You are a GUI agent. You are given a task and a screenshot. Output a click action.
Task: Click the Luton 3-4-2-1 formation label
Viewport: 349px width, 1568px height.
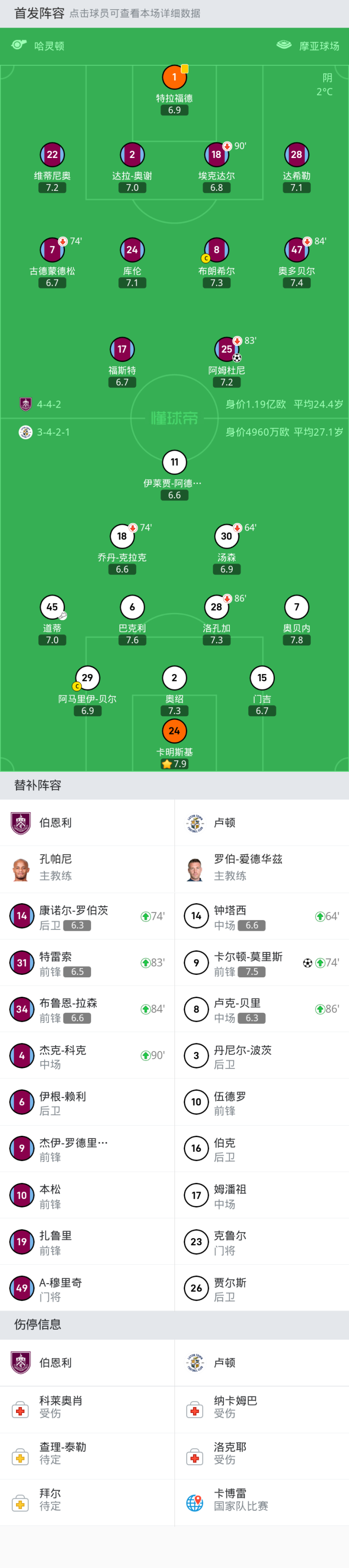(53, 432)
